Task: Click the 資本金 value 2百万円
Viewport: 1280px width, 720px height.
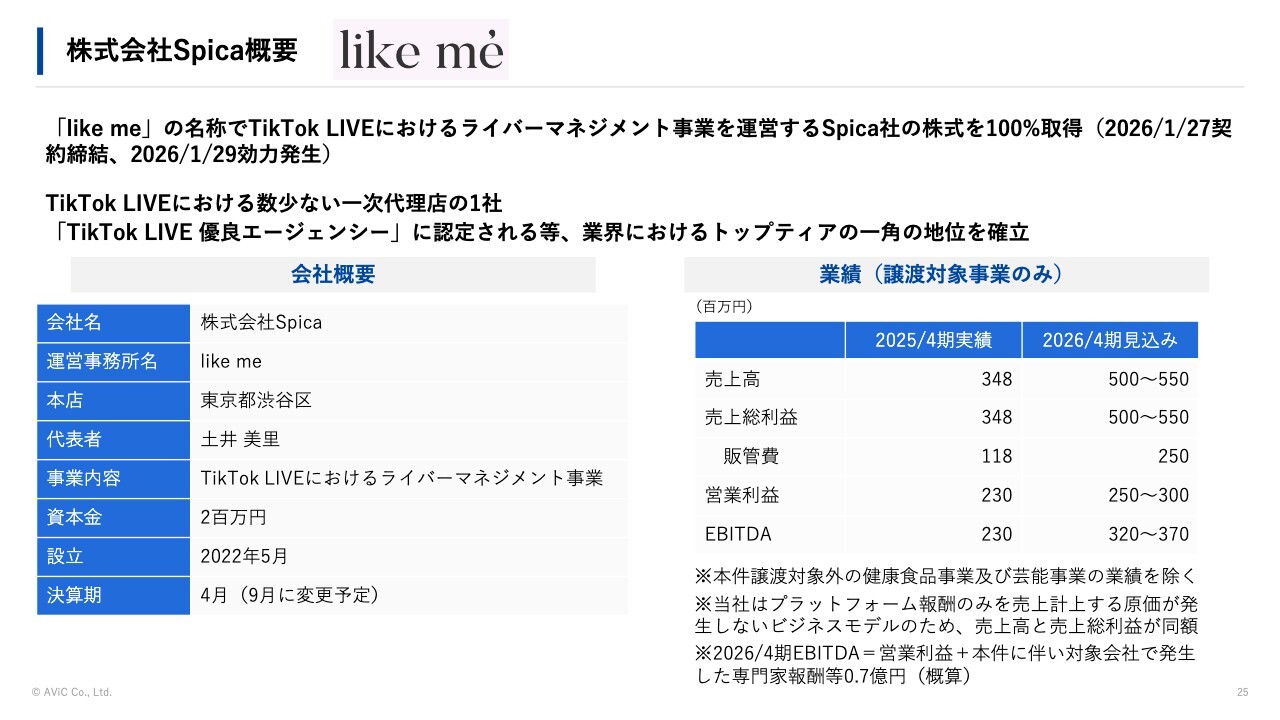Action: [x=233, y=518]
